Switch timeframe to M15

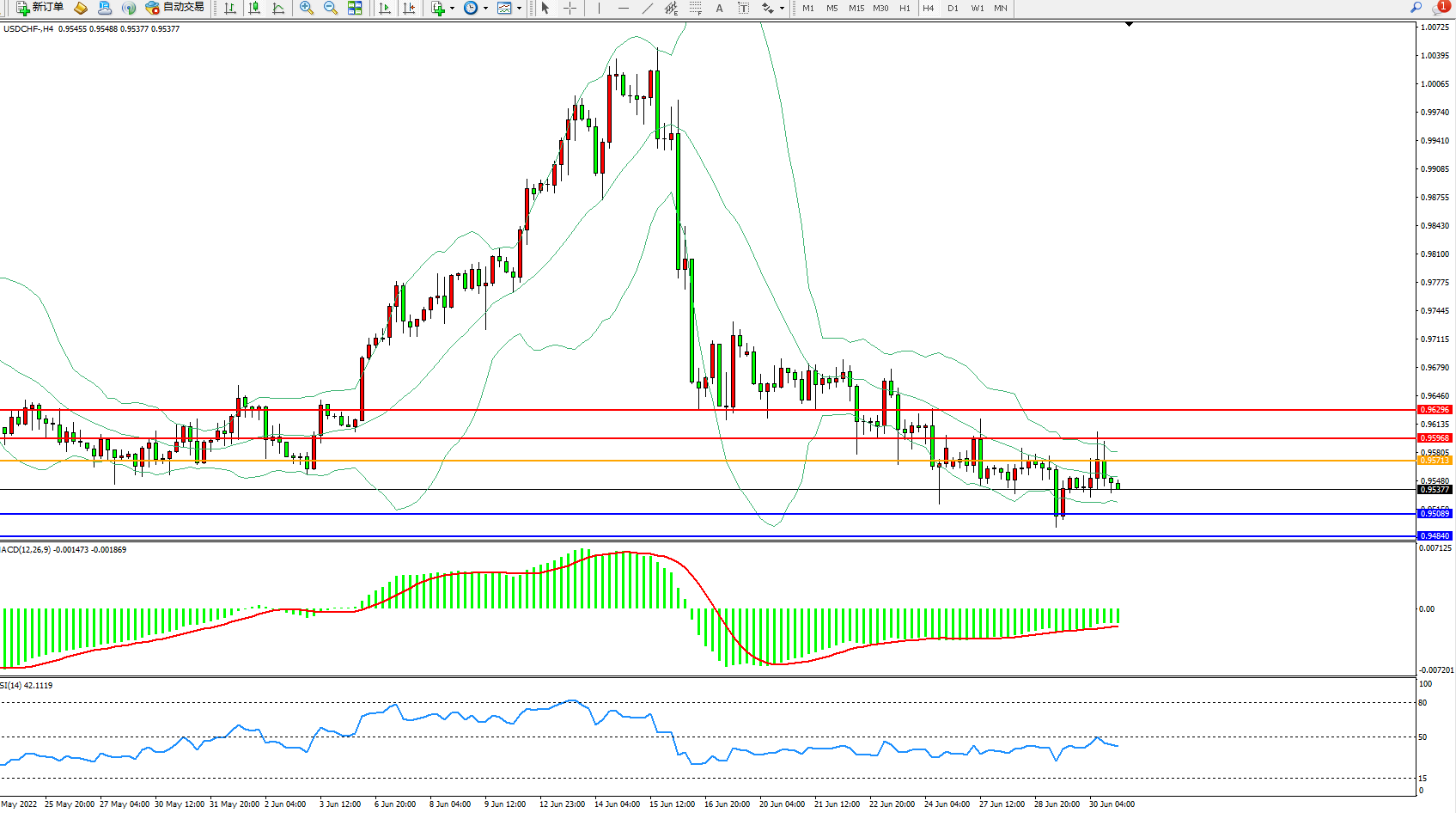856,8
